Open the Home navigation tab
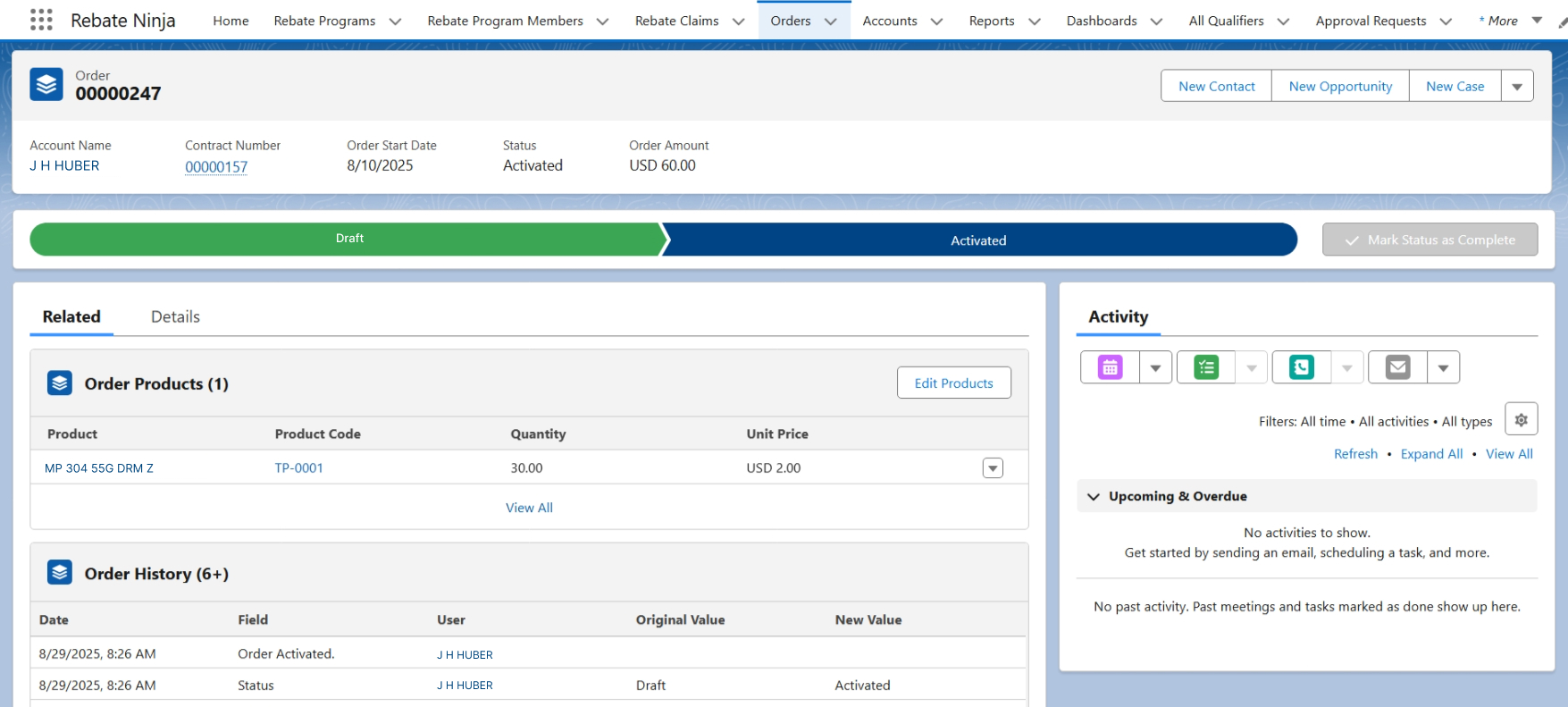The height and width of the screenshot is (707, 1568). 231,21
